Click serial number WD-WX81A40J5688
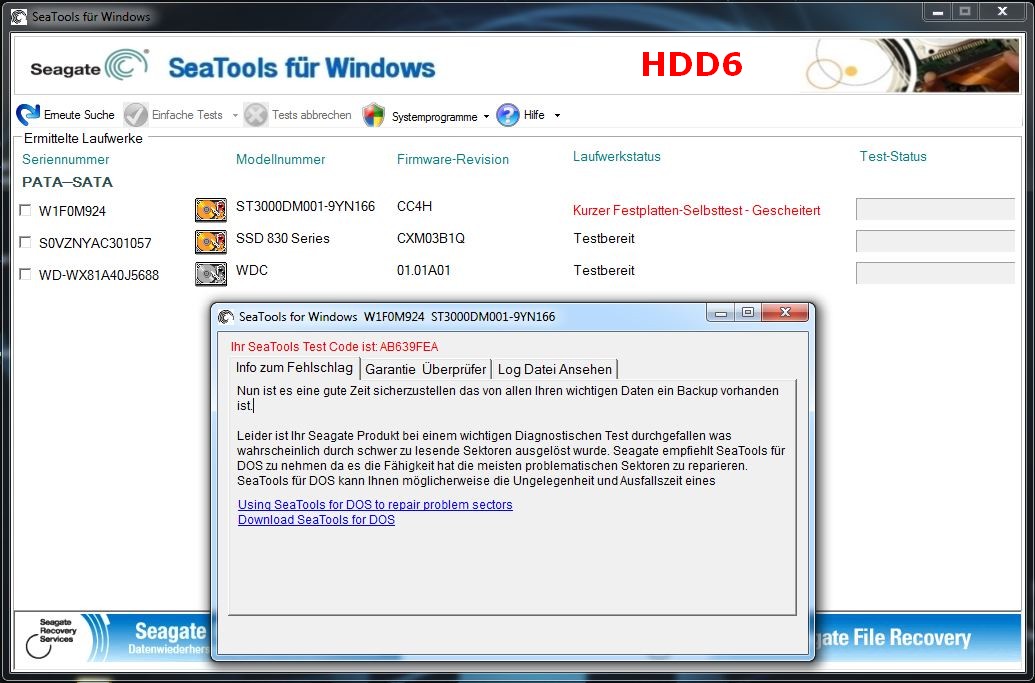Screen dimensions: 1035x683 pyautogui.click(x=98, y=275)
